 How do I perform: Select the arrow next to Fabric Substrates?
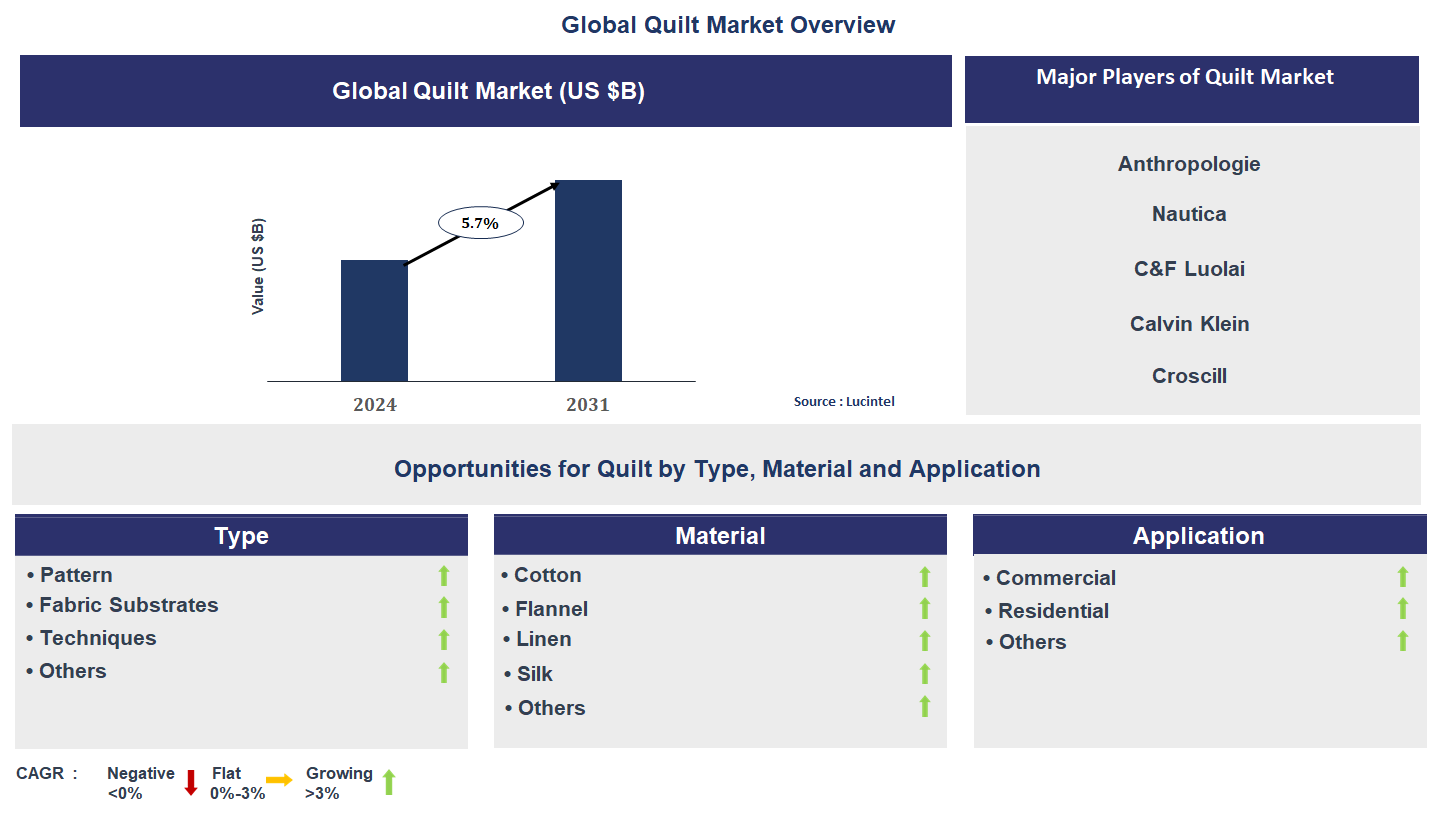click(x=443, y=608)
